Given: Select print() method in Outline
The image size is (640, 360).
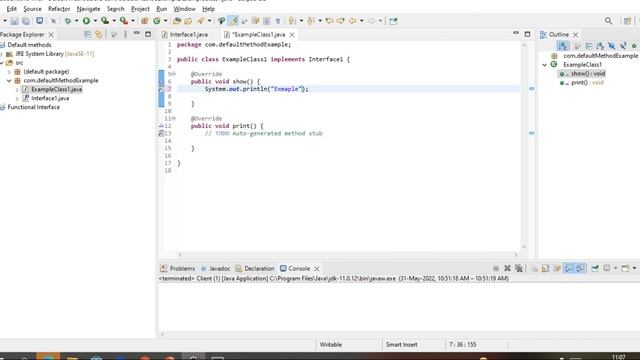Looking at the screenshot, I should [582, 83].
